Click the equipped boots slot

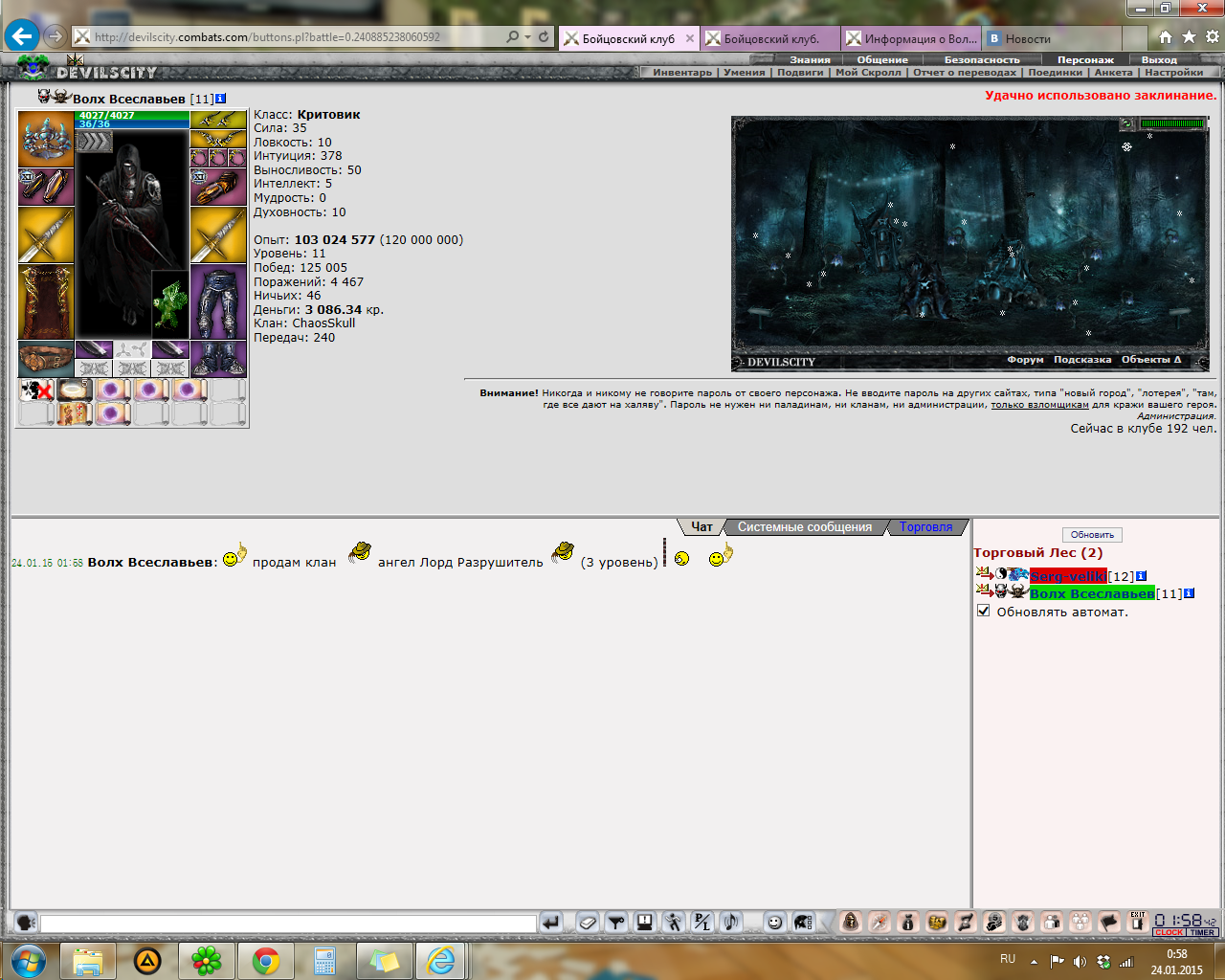coord(218,359)
